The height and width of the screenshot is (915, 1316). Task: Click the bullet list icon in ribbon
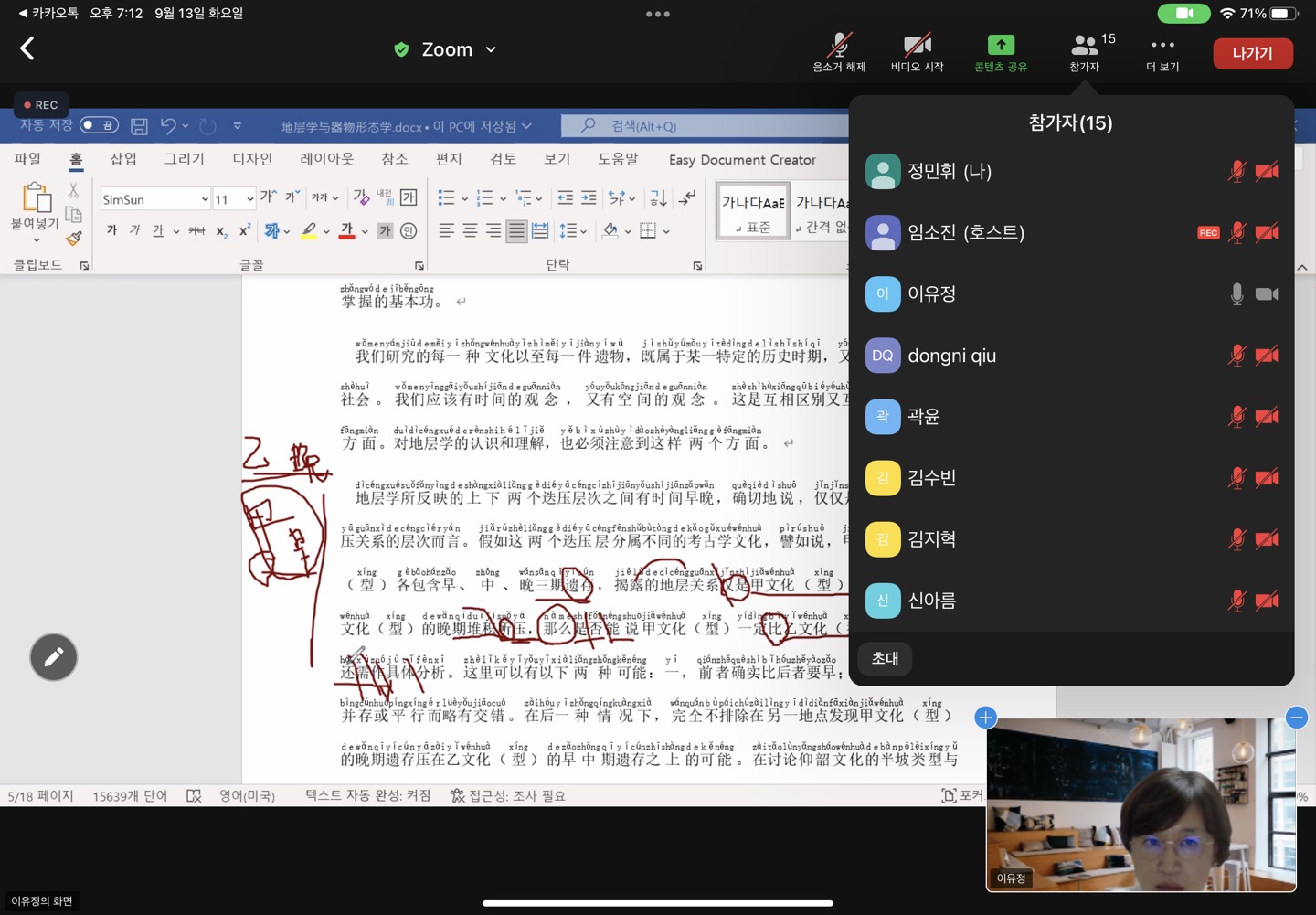click(446, 198)
